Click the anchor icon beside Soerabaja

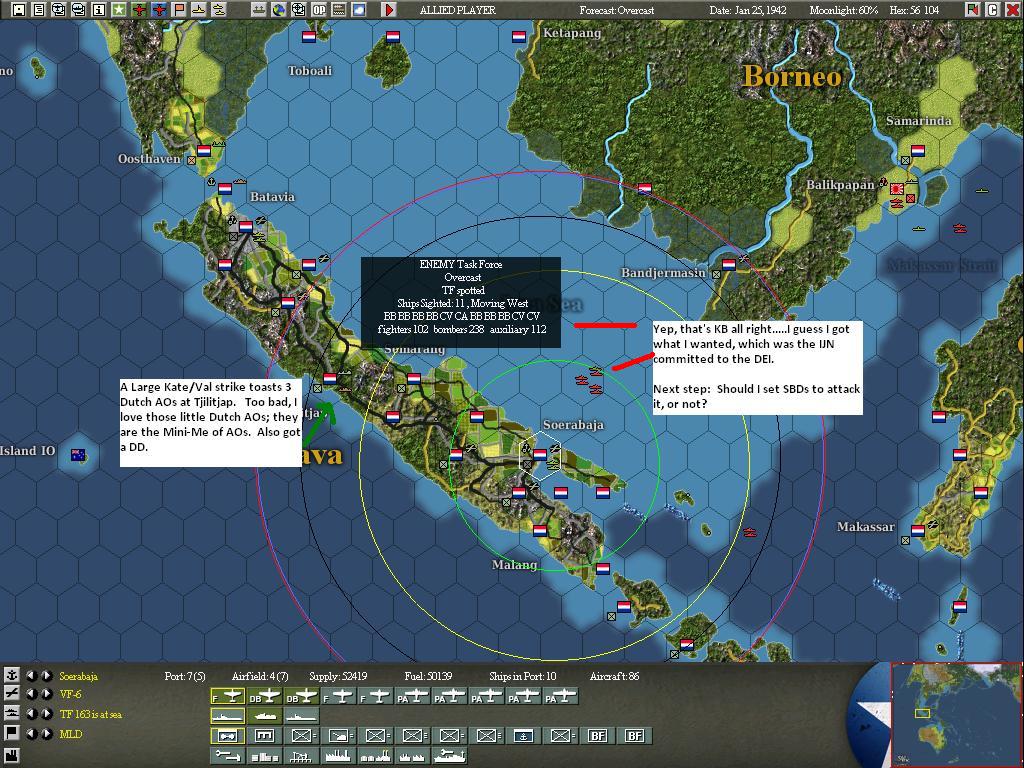pyautogui.click(x=12, y=677)
